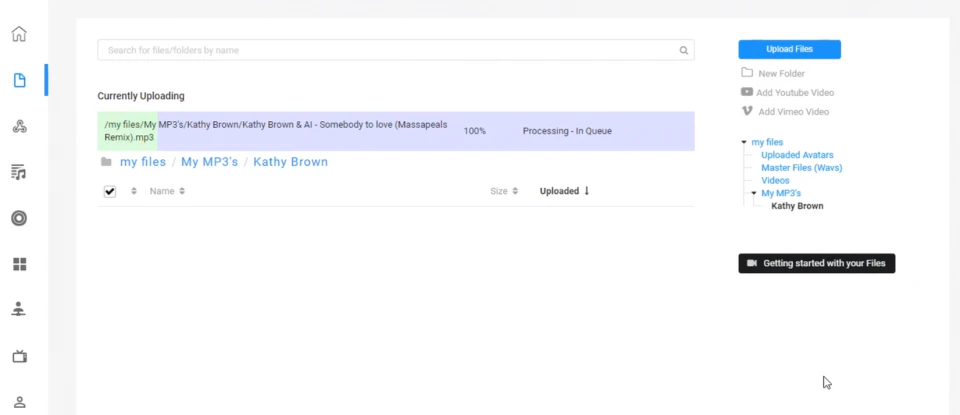Open the music playlist icon in sidebar
The width and height of the screenshot is (960, 415).
[19, 173]
